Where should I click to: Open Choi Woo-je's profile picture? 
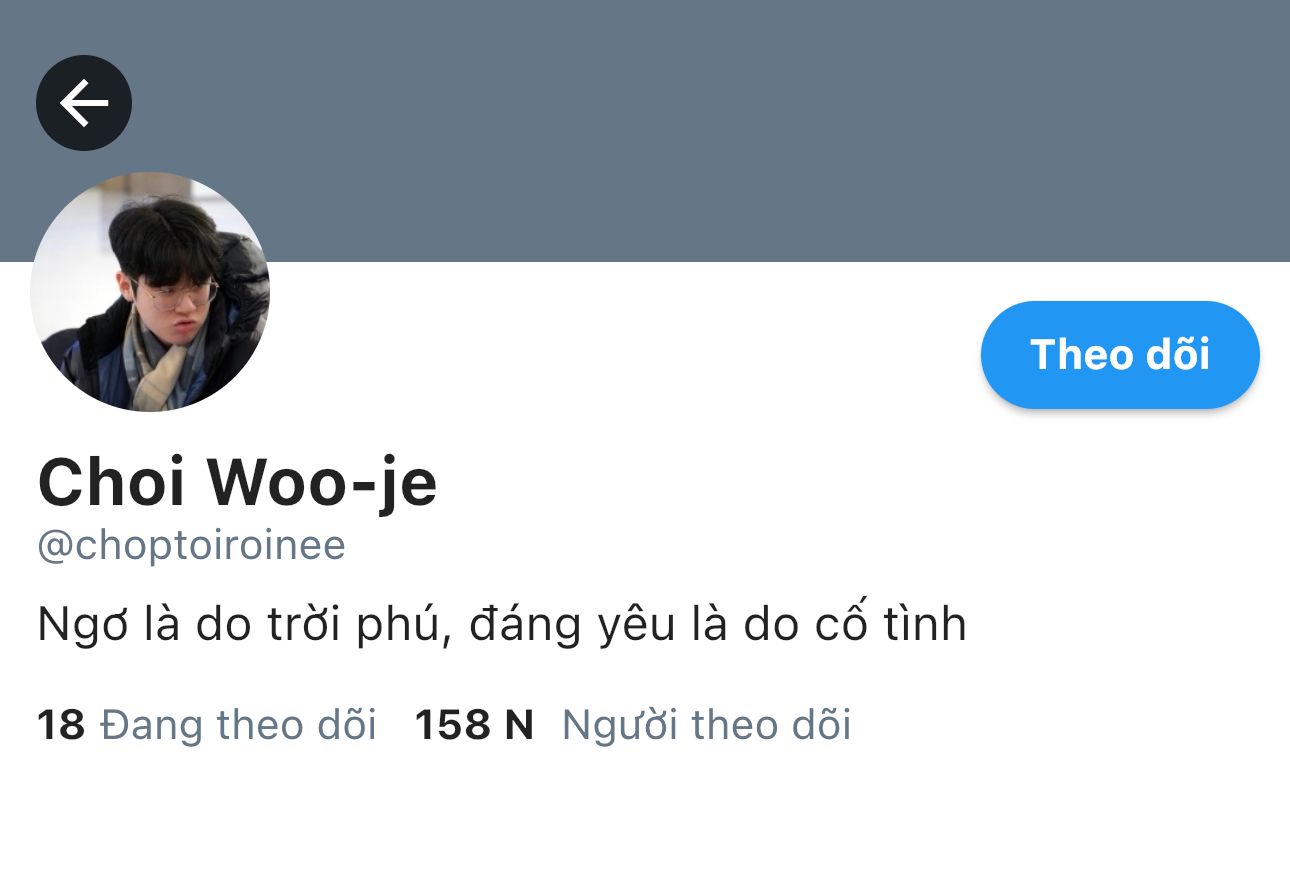point(150,292)
